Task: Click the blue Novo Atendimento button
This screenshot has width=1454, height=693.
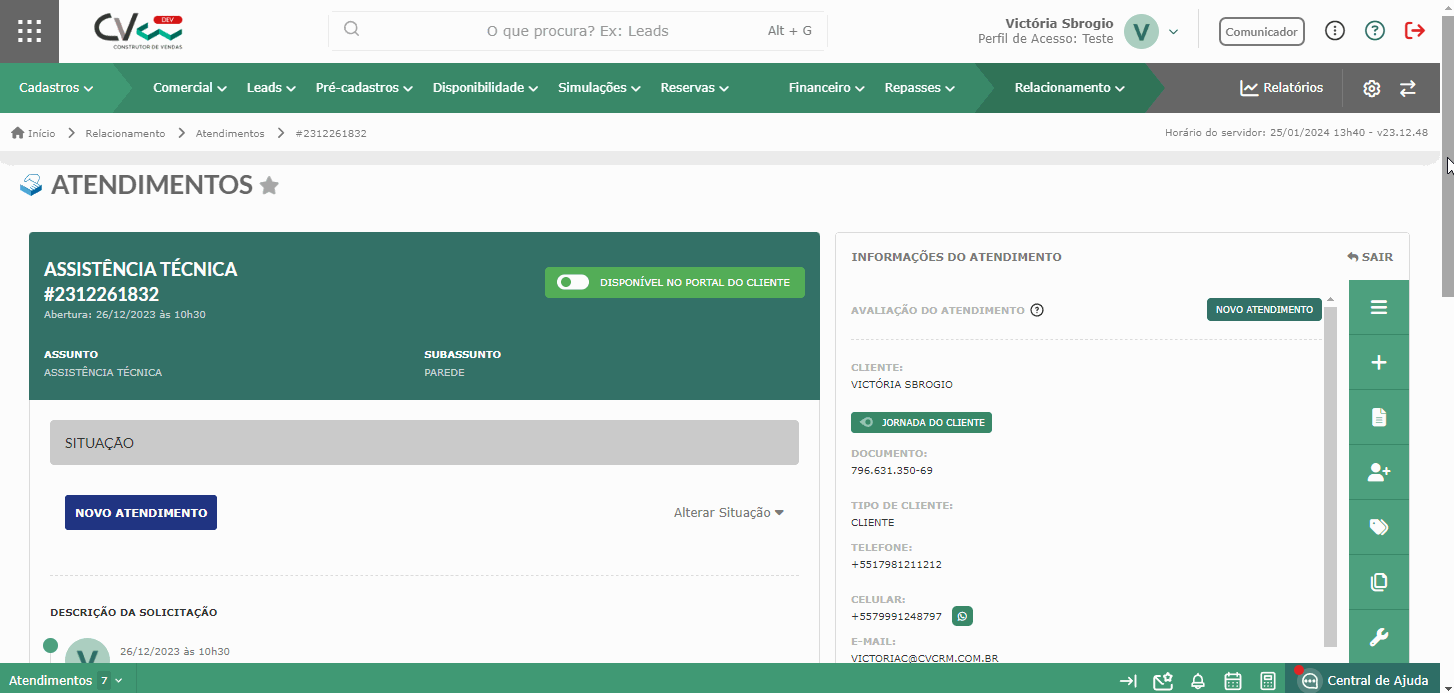Action: click(x=141, y=512)
